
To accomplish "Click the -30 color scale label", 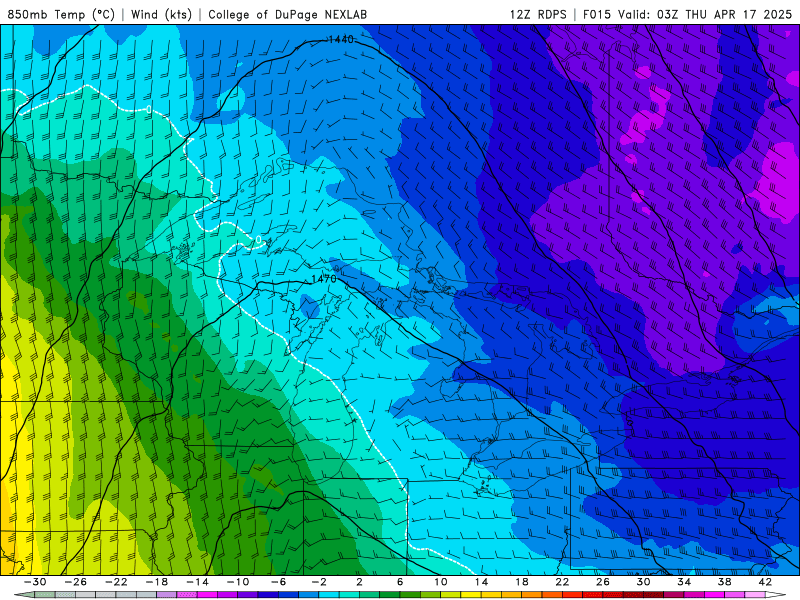I will [35, 582].
